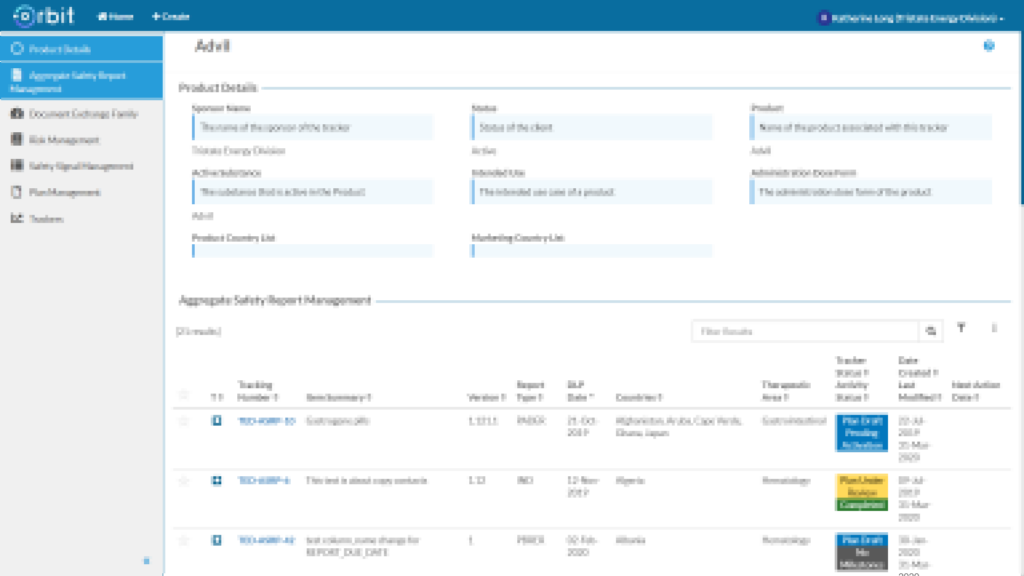The height and width of the screenshot is (576, 1024).
Task: Sort by the Version column
Action: pos(487,397)
